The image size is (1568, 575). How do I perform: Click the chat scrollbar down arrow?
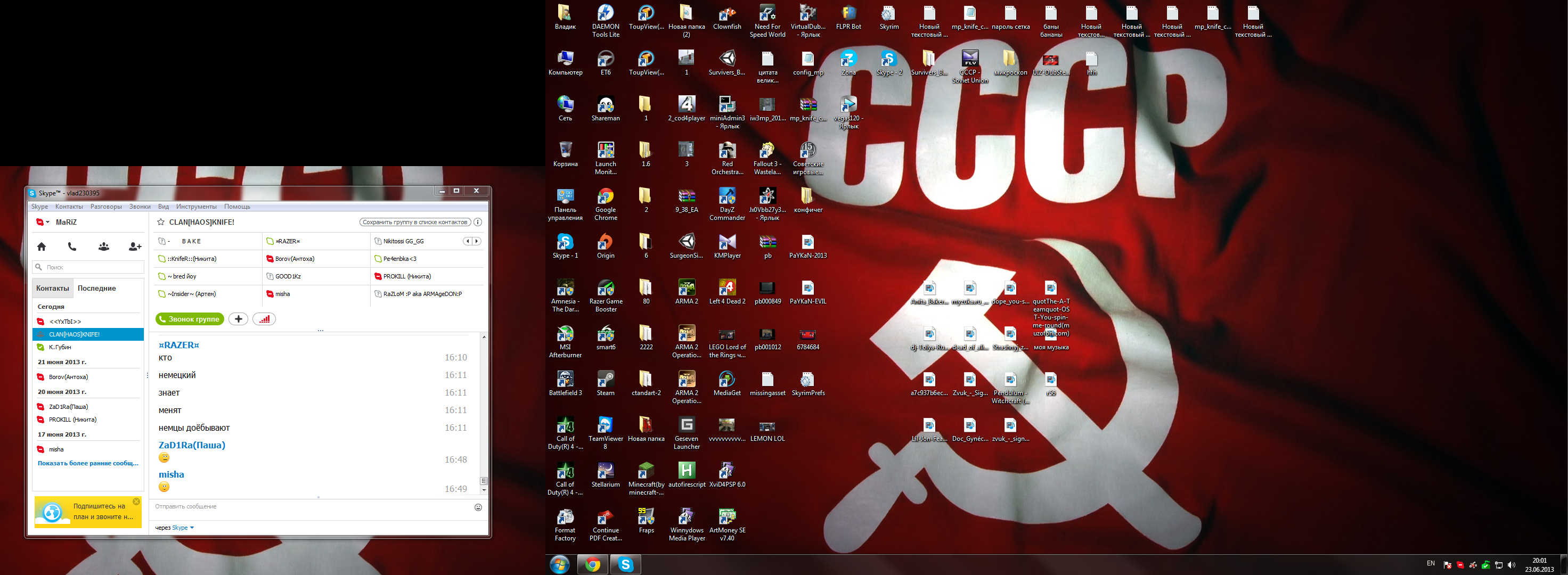[x=484, y=490]
